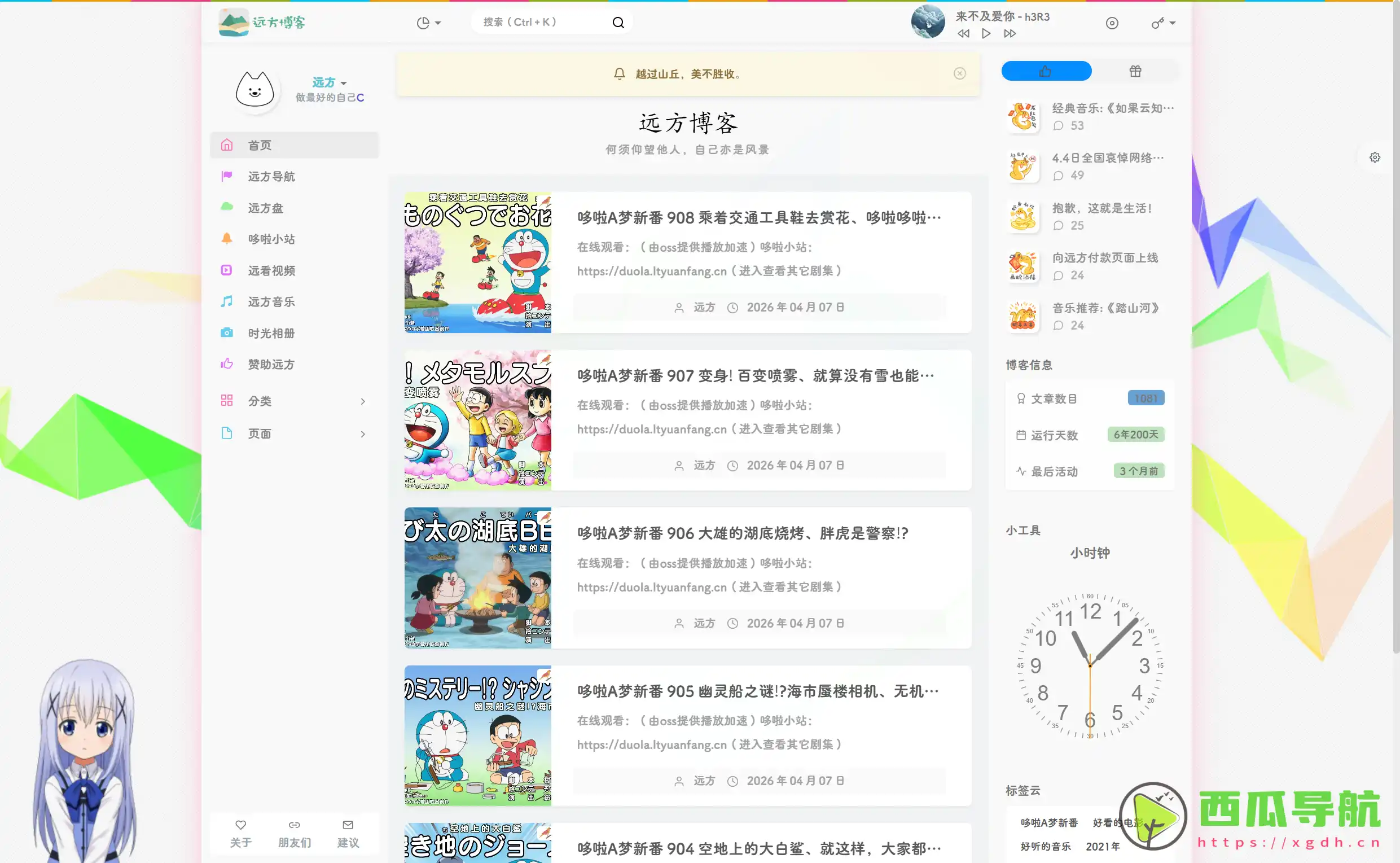Click the 好听的音乐 tag
The width and height of the screenshot is (1400, 863).
pos(1045,847)
